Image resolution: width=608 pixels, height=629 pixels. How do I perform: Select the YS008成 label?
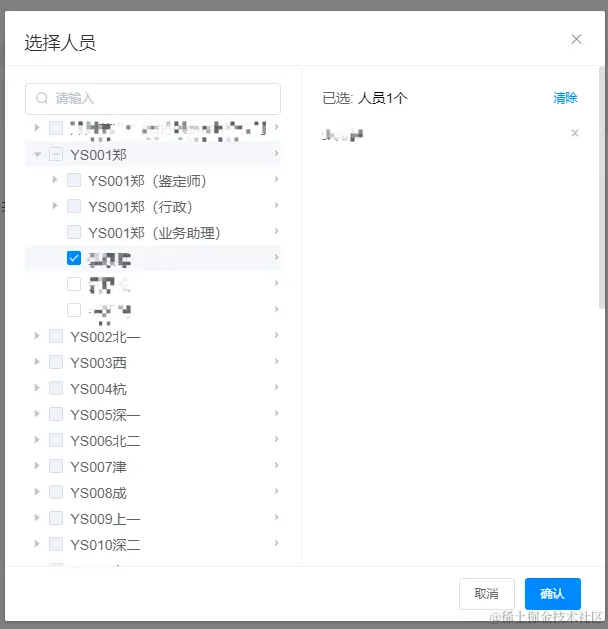point(98,493)
